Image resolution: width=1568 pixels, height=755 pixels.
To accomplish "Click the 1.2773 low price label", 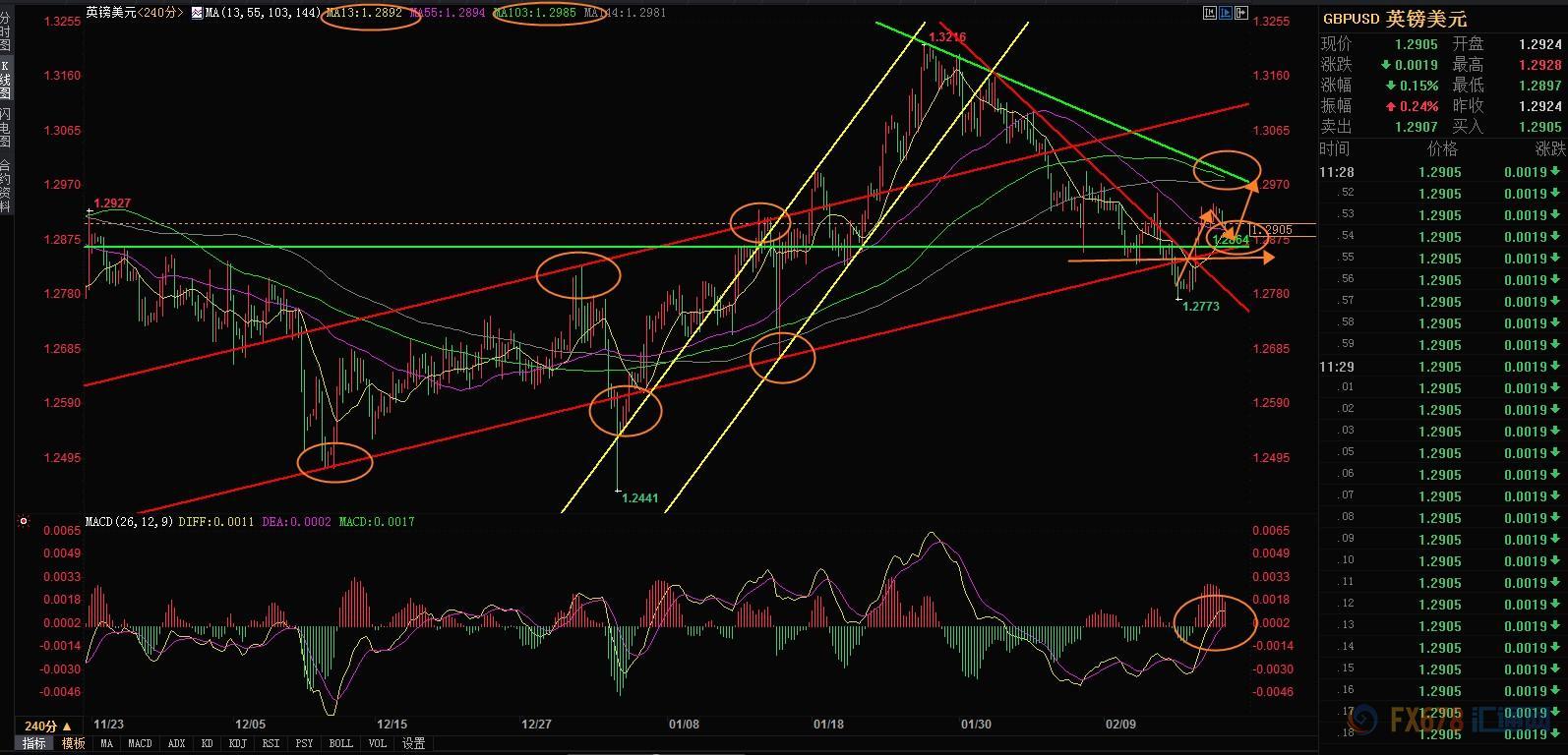I will (x=1200, y=307).
